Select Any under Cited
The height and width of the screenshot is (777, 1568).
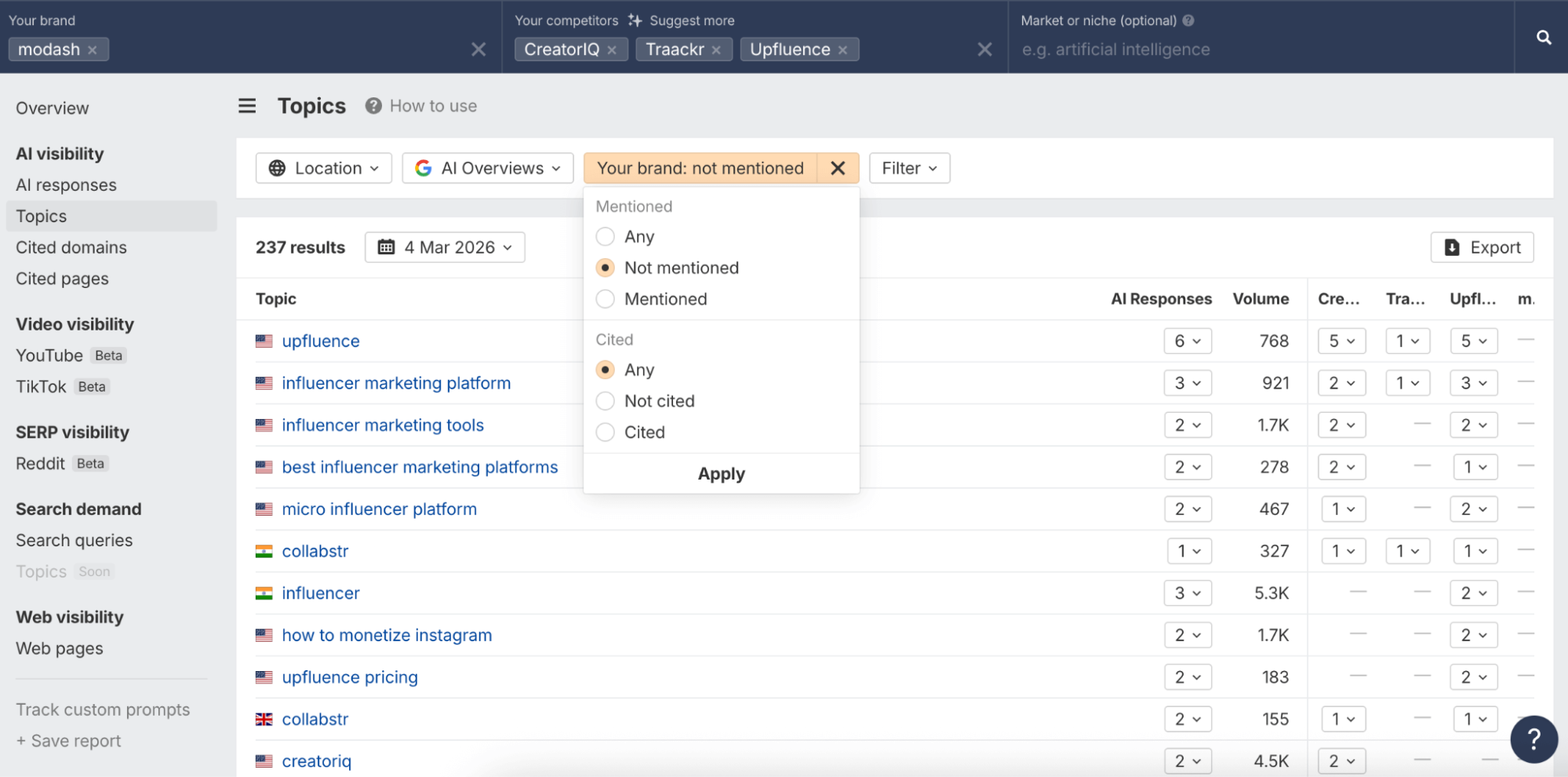(606, 370)
